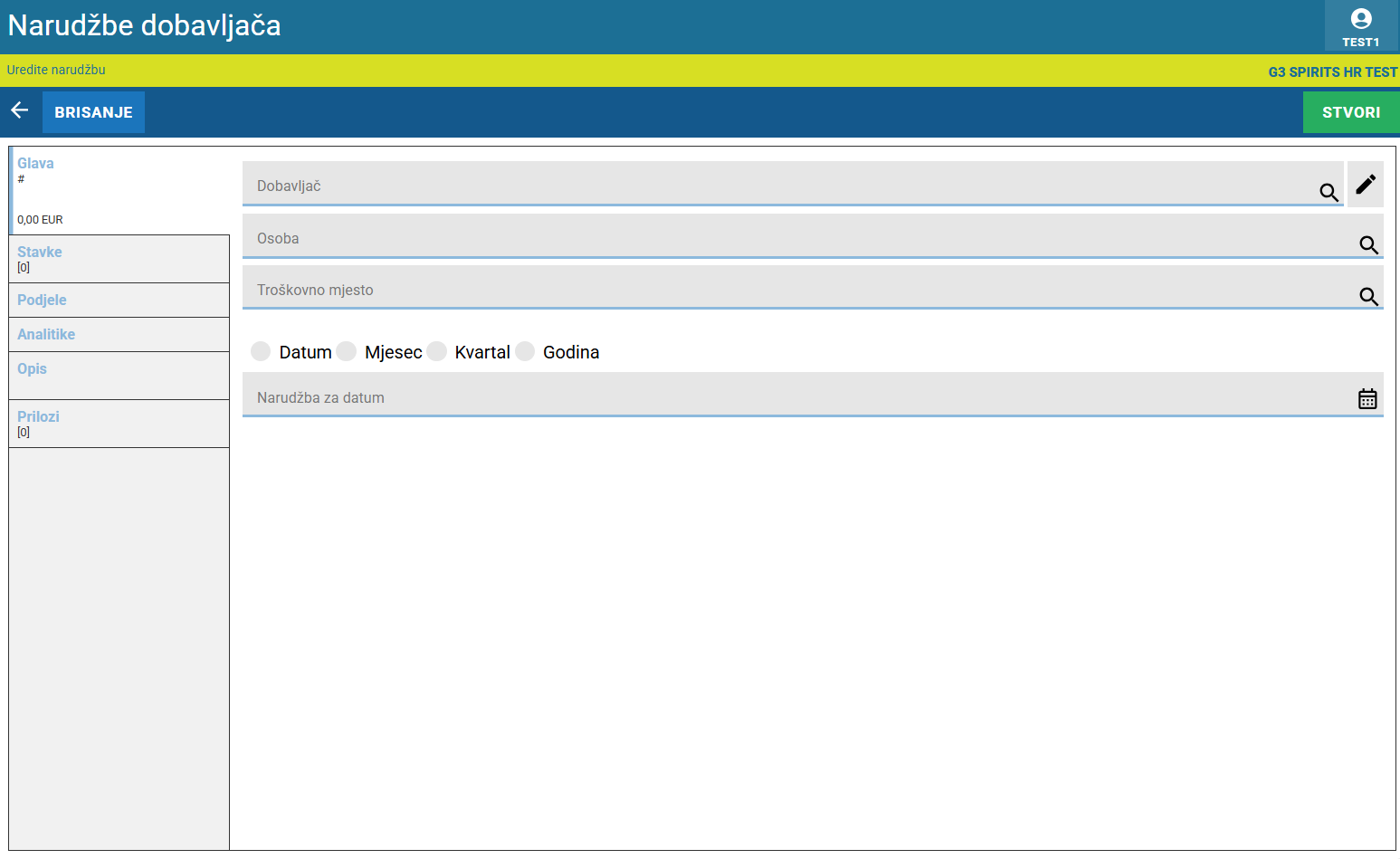
Task: Click the back arrow icon
Action: pos(20,110)
